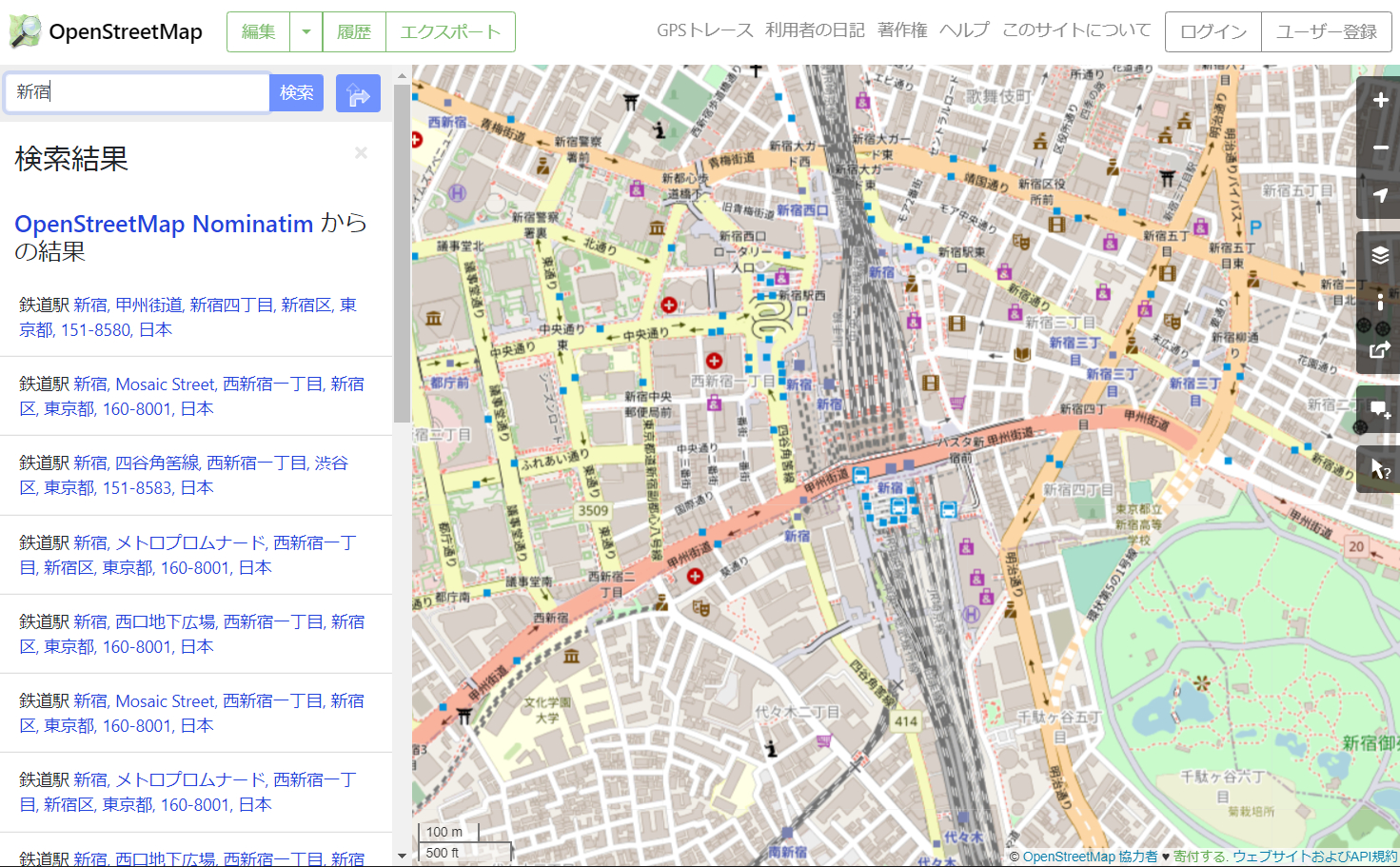
Task: Open the エクスポート export tab
Action: tap(450, 32)
